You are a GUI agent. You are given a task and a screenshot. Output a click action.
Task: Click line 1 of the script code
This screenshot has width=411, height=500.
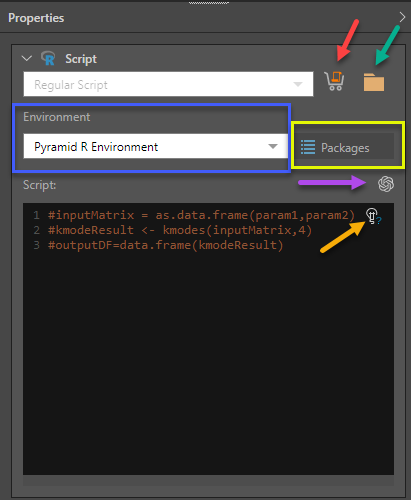click(x=201, y=215)
